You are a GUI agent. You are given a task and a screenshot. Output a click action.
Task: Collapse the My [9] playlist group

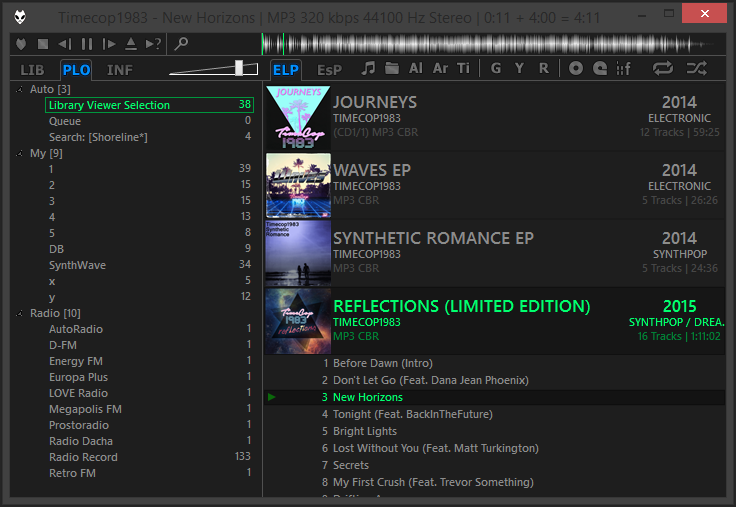[19, 154]
